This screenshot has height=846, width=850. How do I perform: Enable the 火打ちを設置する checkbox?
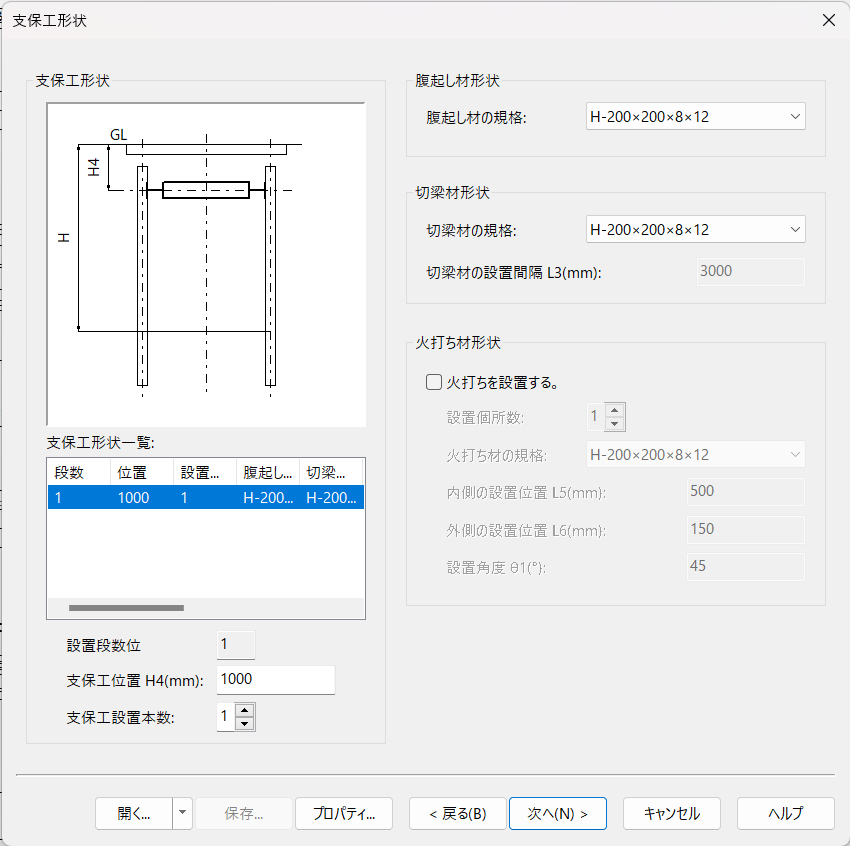tap(434, 382)
